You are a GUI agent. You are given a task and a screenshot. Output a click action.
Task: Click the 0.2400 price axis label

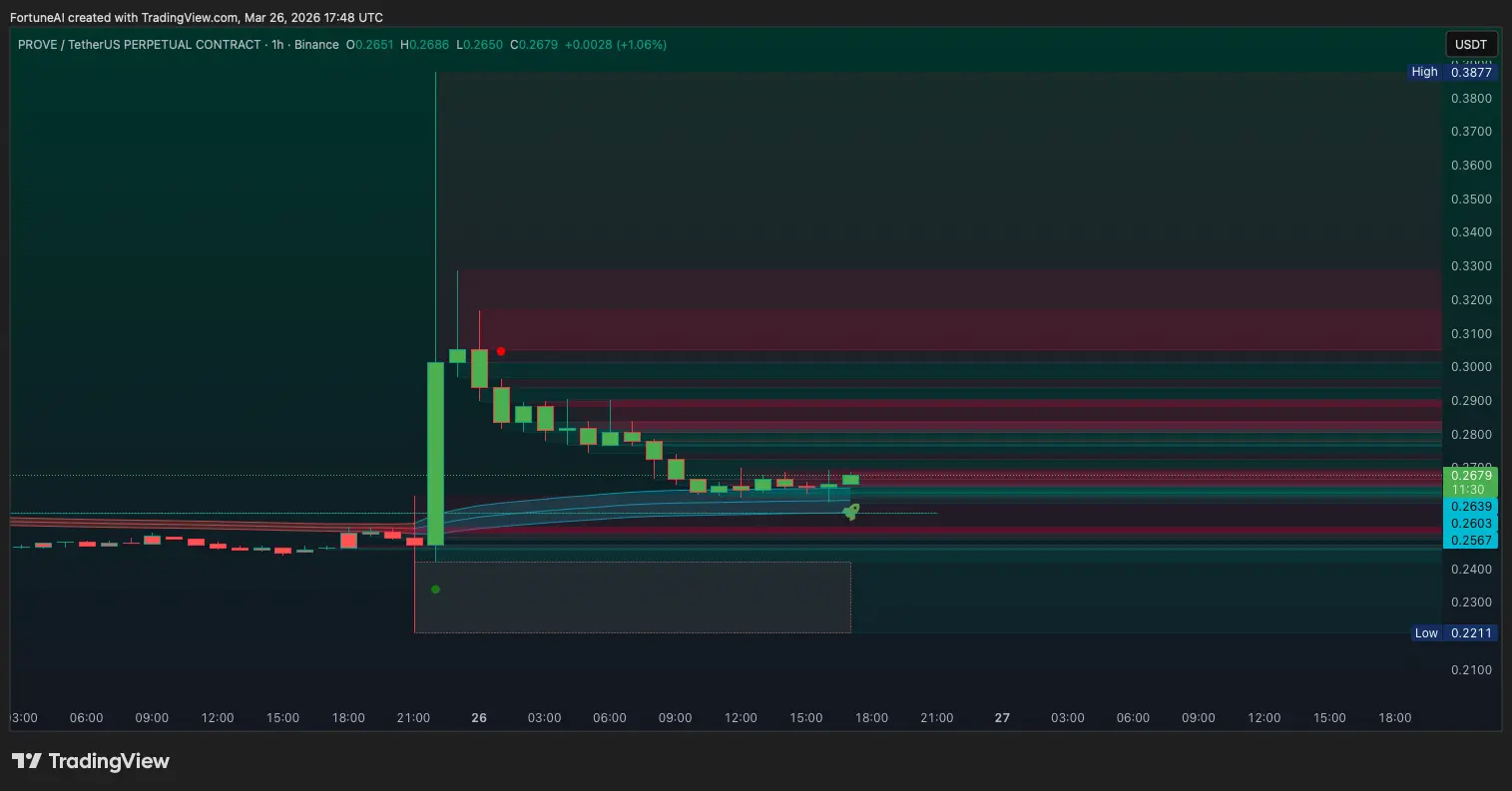click(x=1471, y=570)
